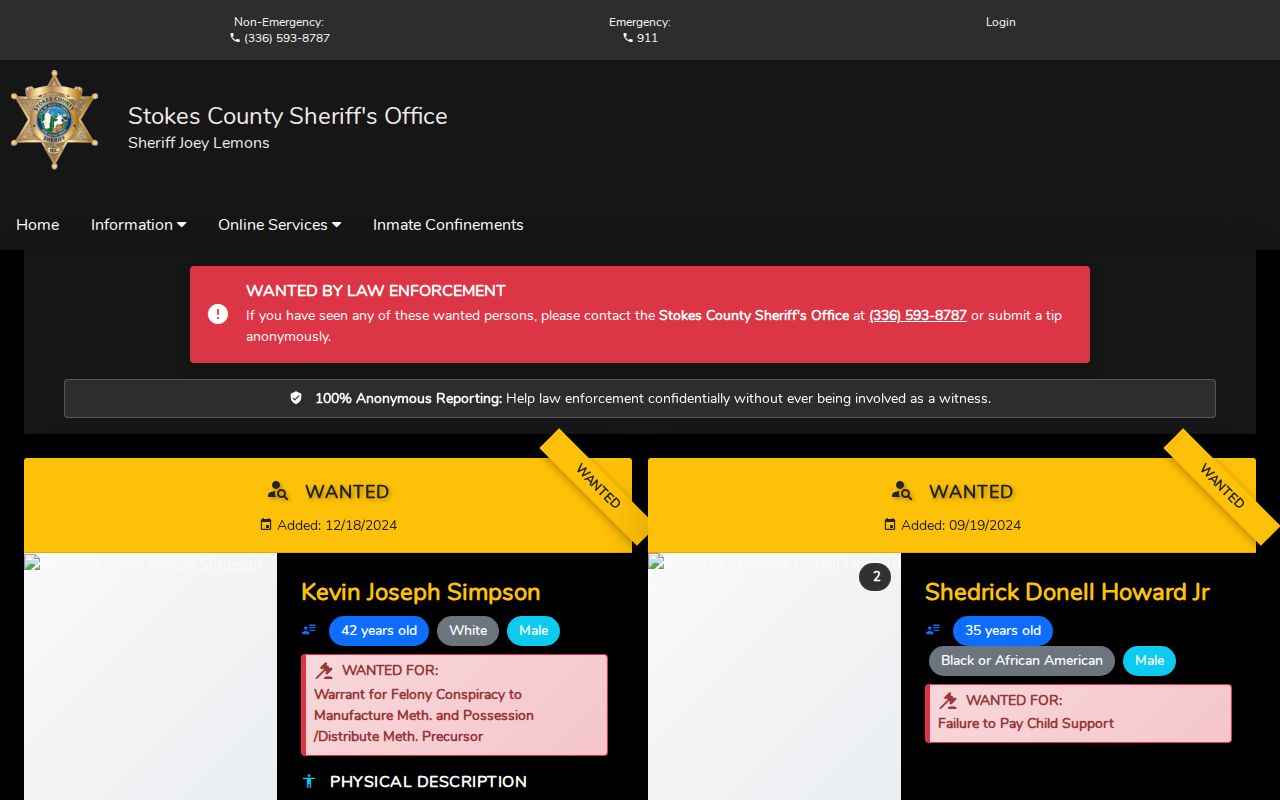
Task: Click the Felony Conspiracy warrant description
Action: (424, 715)
